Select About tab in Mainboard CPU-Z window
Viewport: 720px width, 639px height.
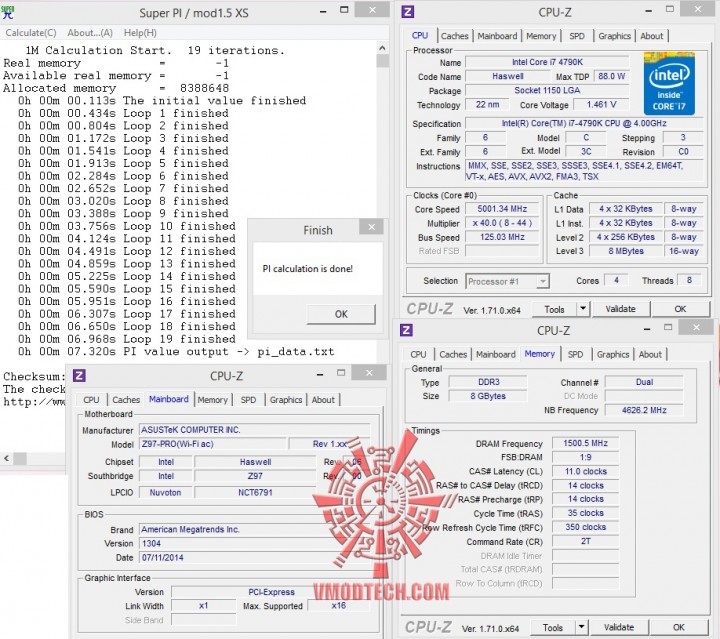coord(323,400)
